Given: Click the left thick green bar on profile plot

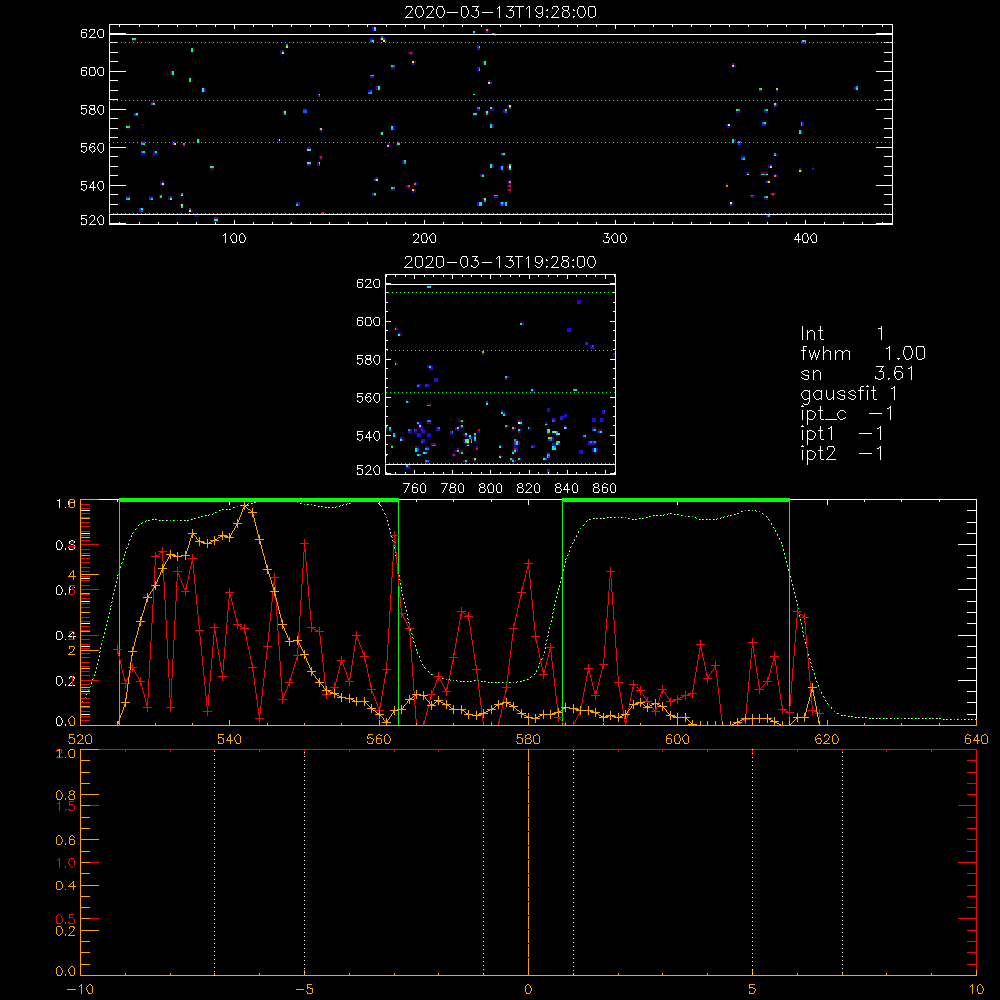Looking at the screenshot, I should coord(259,500).
